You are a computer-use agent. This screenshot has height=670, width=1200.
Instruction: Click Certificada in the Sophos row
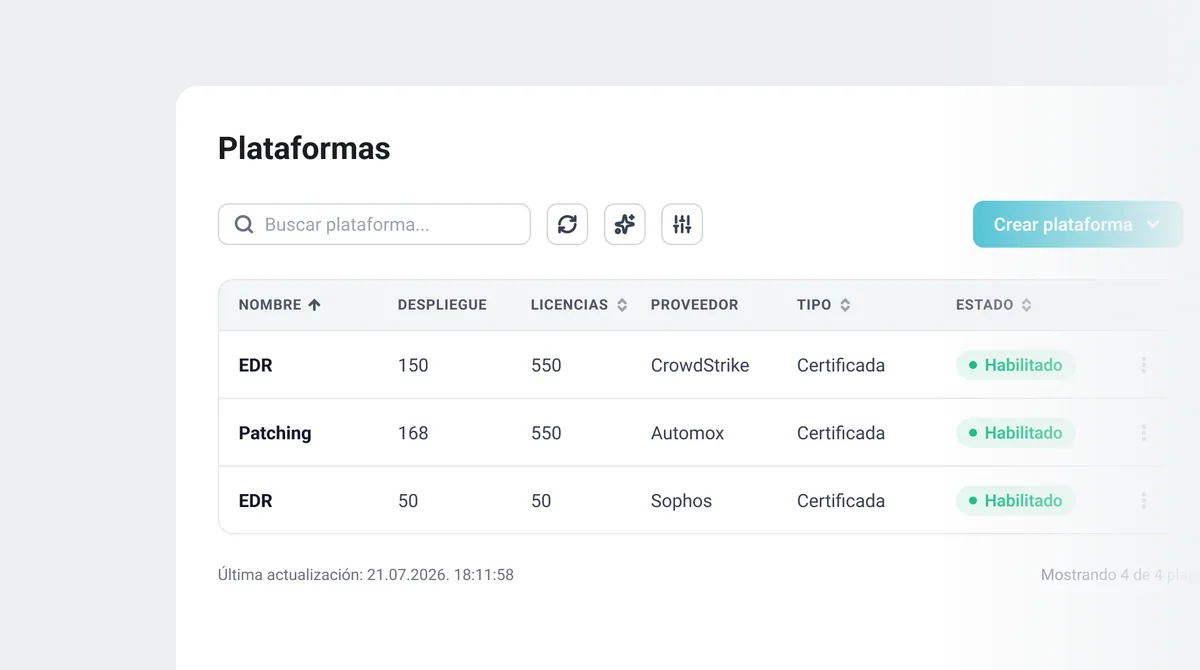tap(841, 500)
